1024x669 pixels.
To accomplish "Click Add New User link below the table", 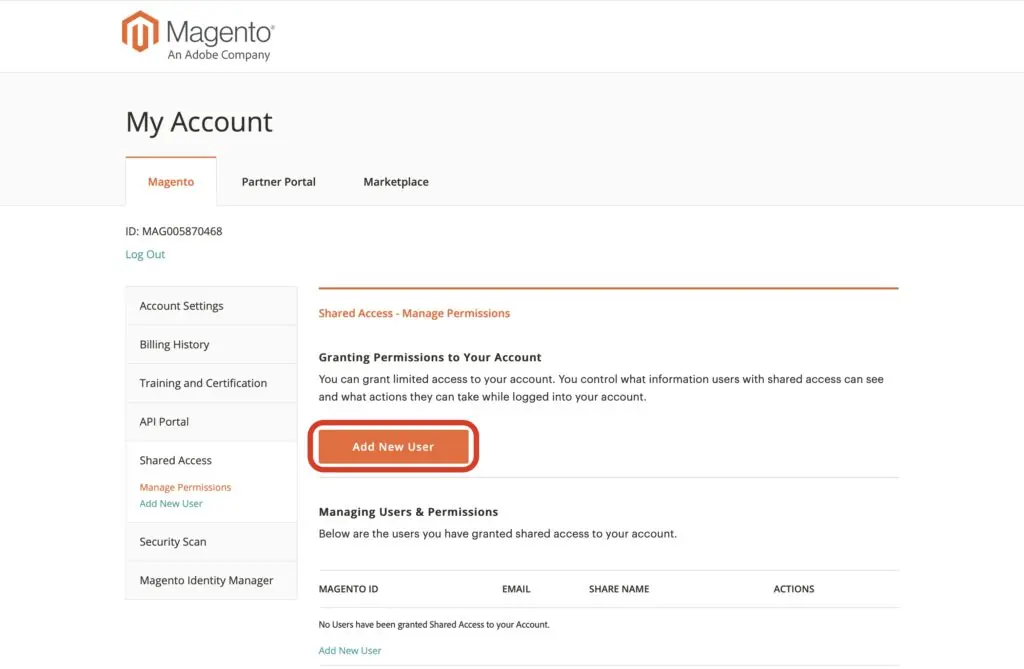I will (x=350, y=651).
